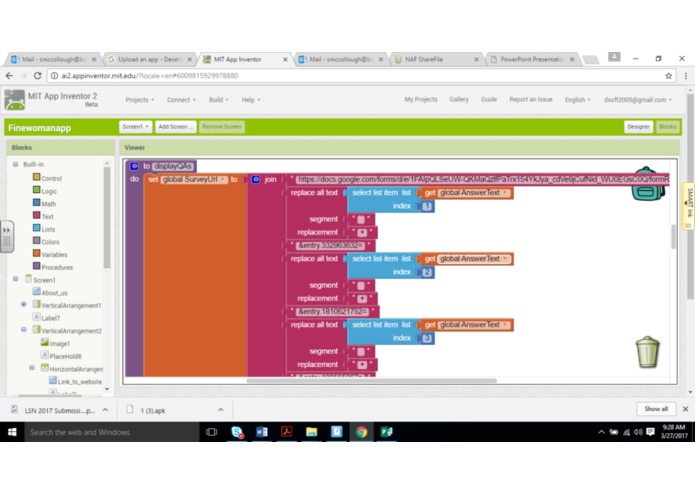Reload the page with the refresh icon
Viewport: 695px width, 494px height.
pyautogui.click(x=38, y=76)
